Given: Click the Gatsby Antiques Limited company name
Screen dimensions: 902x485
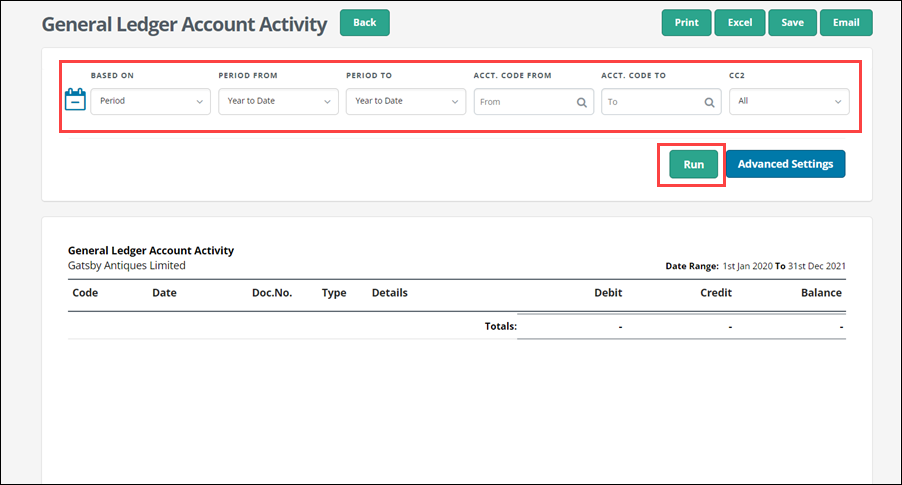Looking at the screenshot, I should click(x=127, y=266).
